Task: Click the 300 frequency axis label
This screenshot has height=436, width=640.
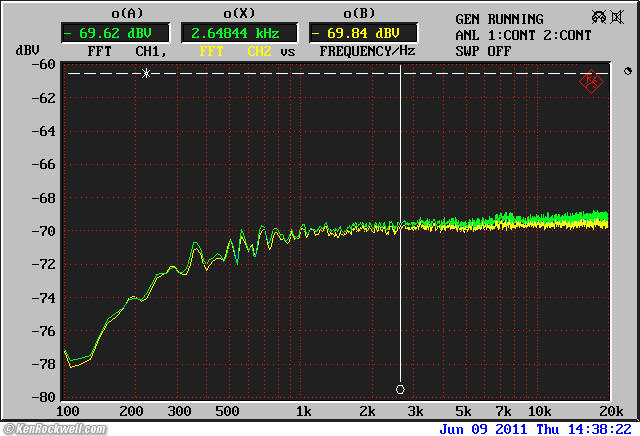Action: (x=179, y=411)
